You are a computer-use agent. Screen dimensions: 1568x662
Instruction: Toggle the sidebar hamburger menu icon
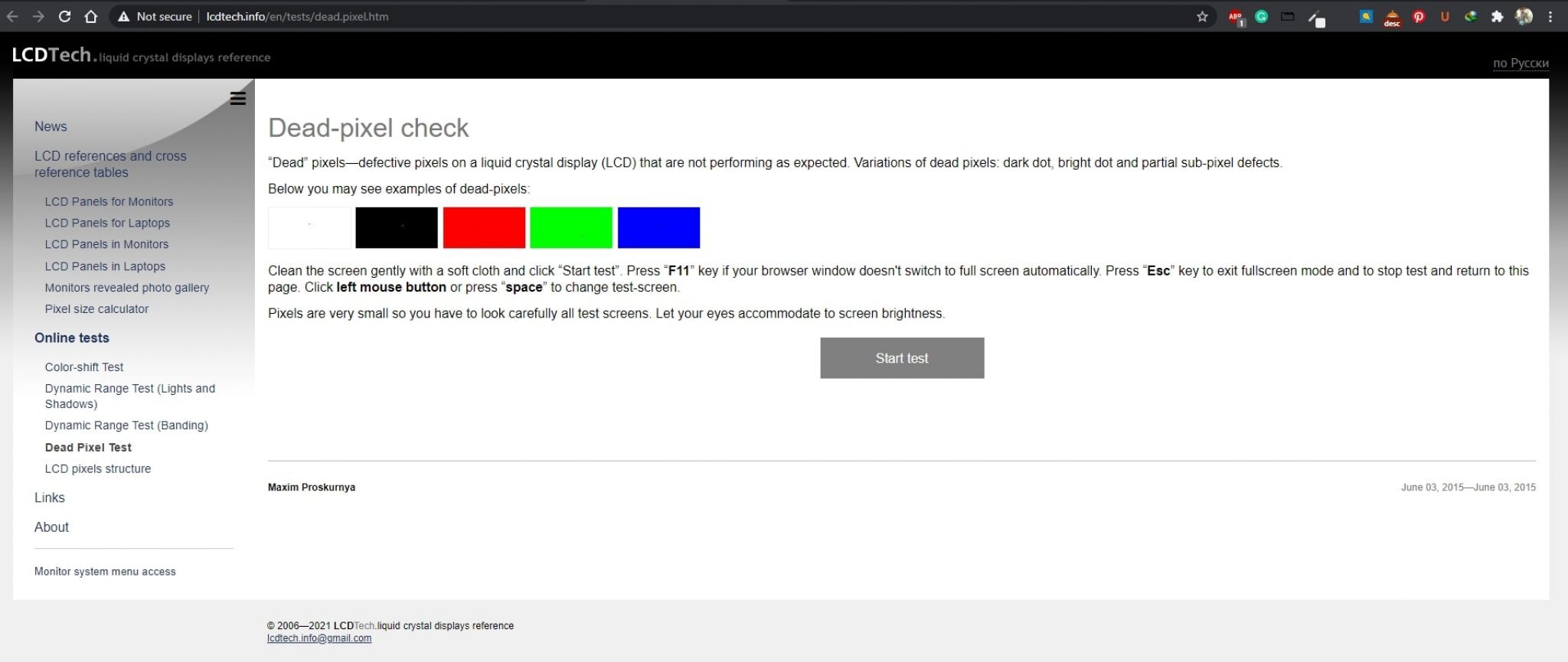tap(238, 98)
